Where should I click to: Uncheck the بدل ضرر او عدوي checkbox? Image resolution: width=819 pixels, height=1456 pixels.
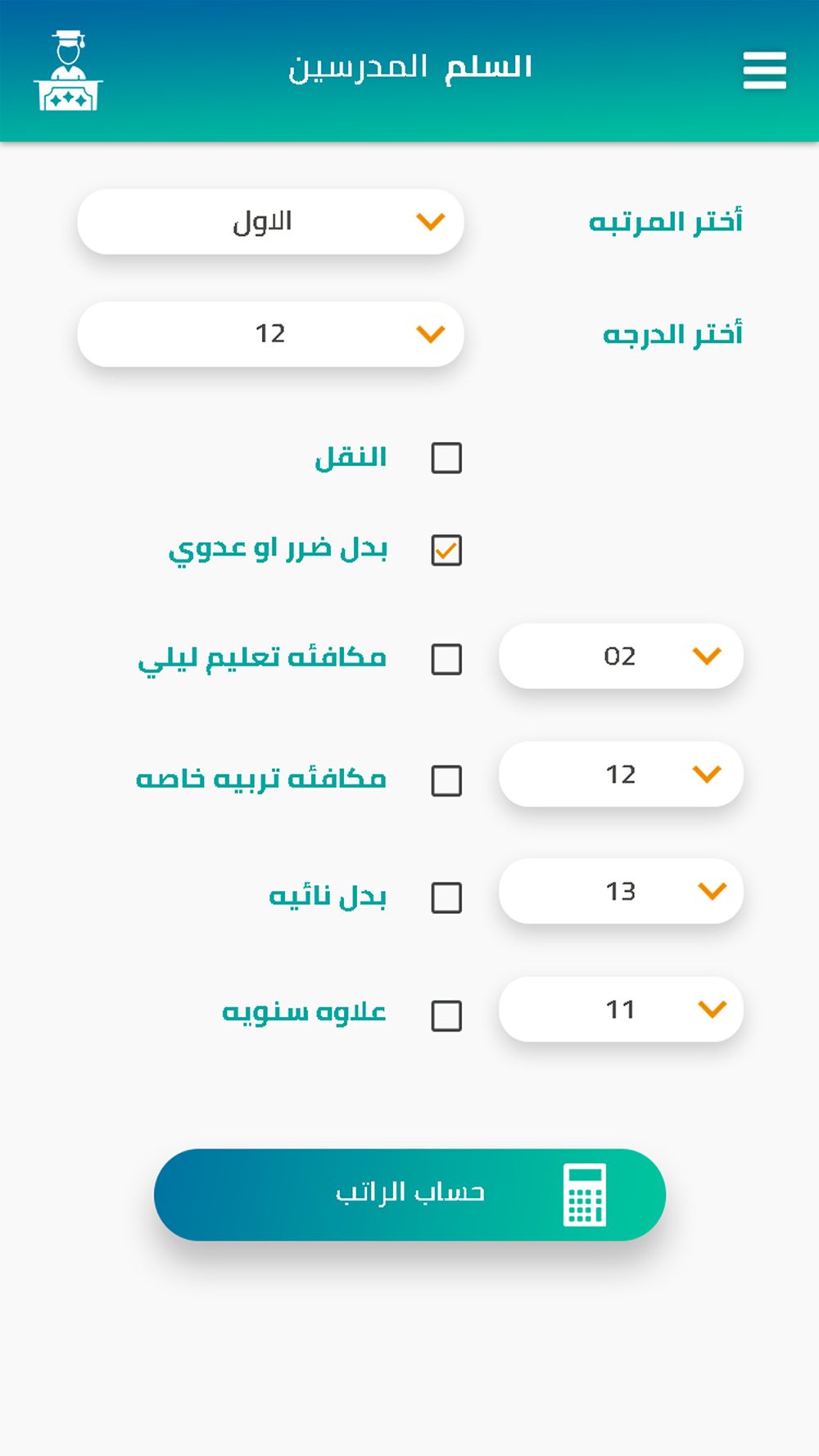[446, 550]
